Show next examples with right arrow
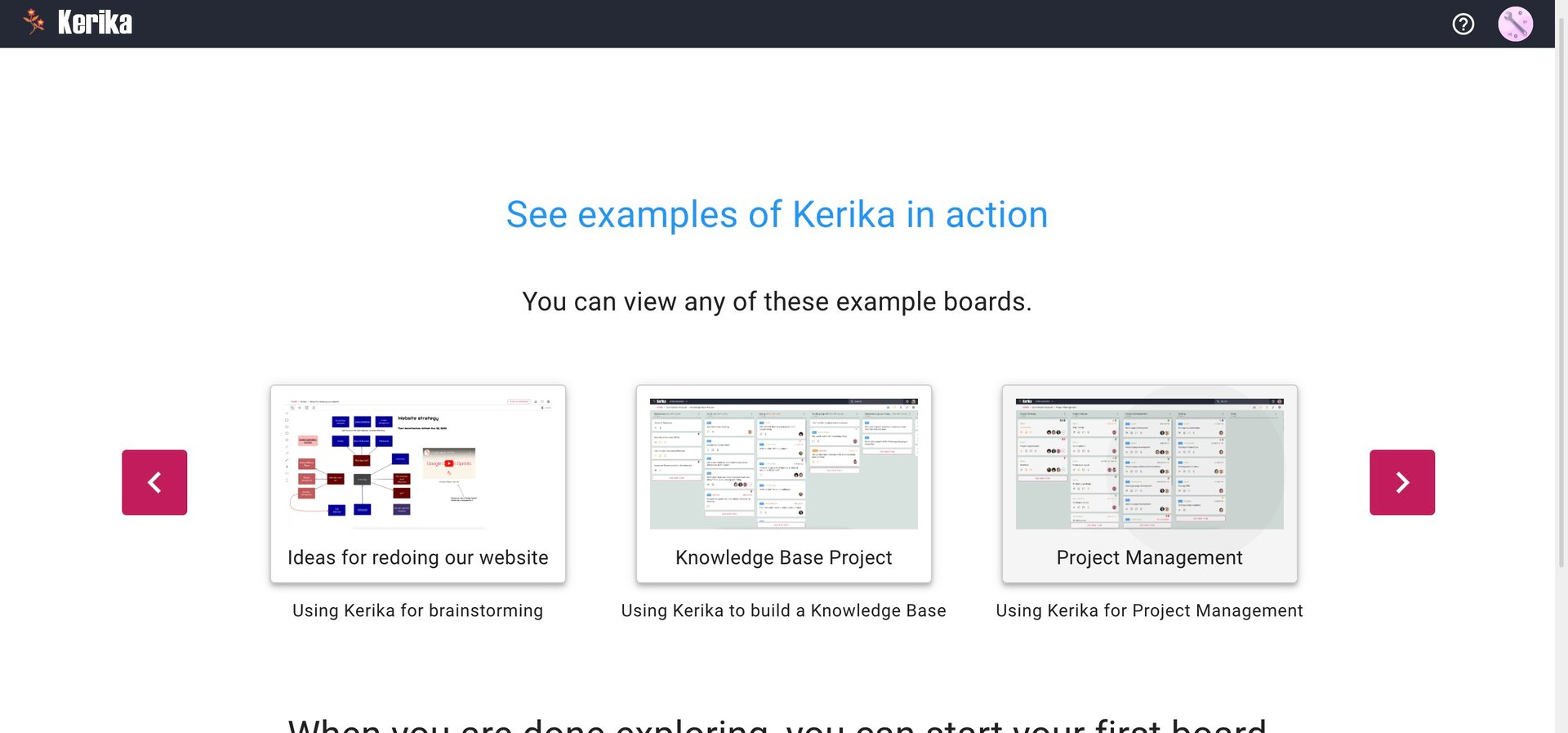The height and width of the screenshot is (733, 1568). click(1402, 482)
